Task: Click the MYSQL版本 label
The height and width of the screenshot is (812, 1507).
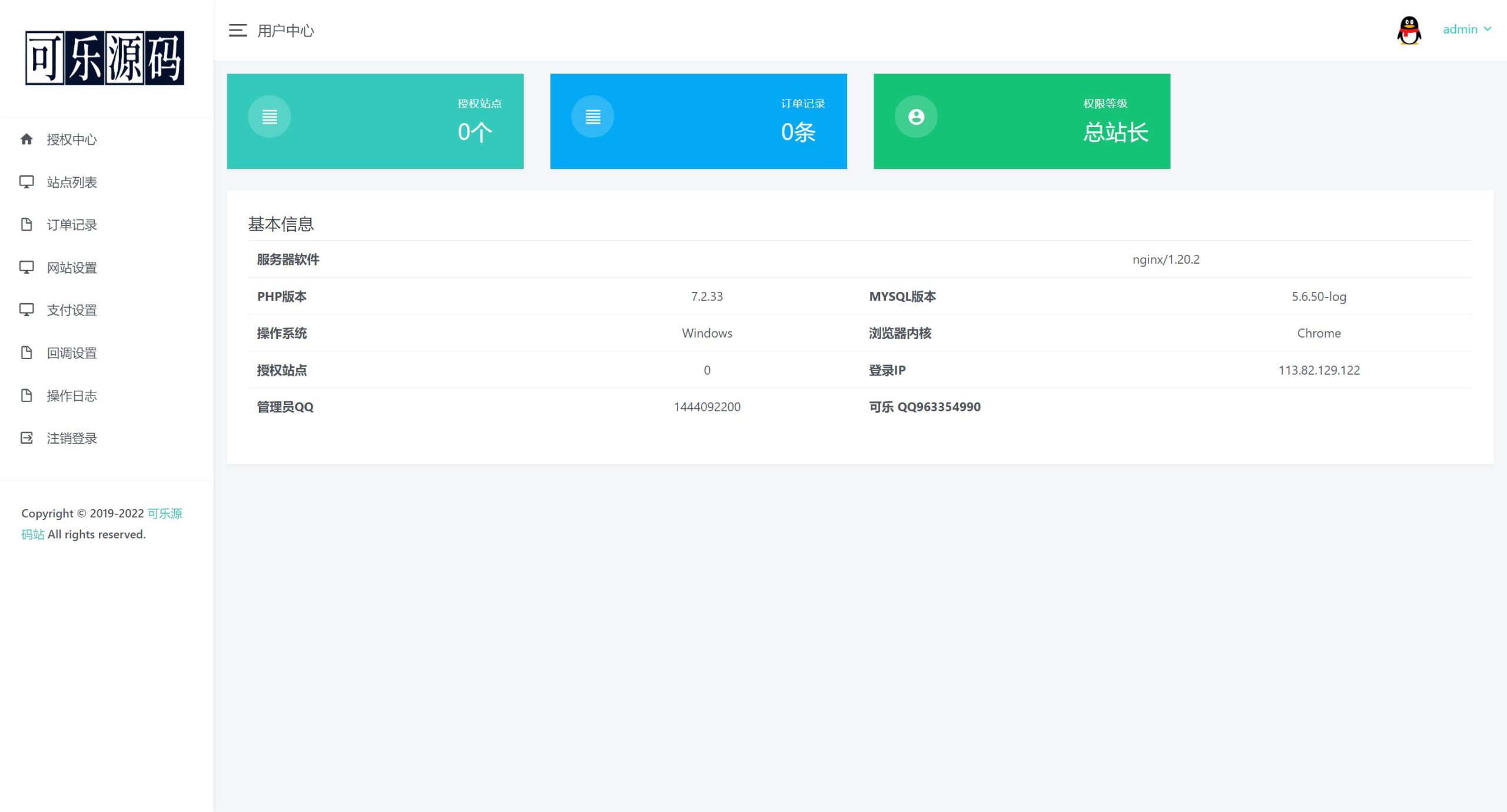Action: [902, 296]
